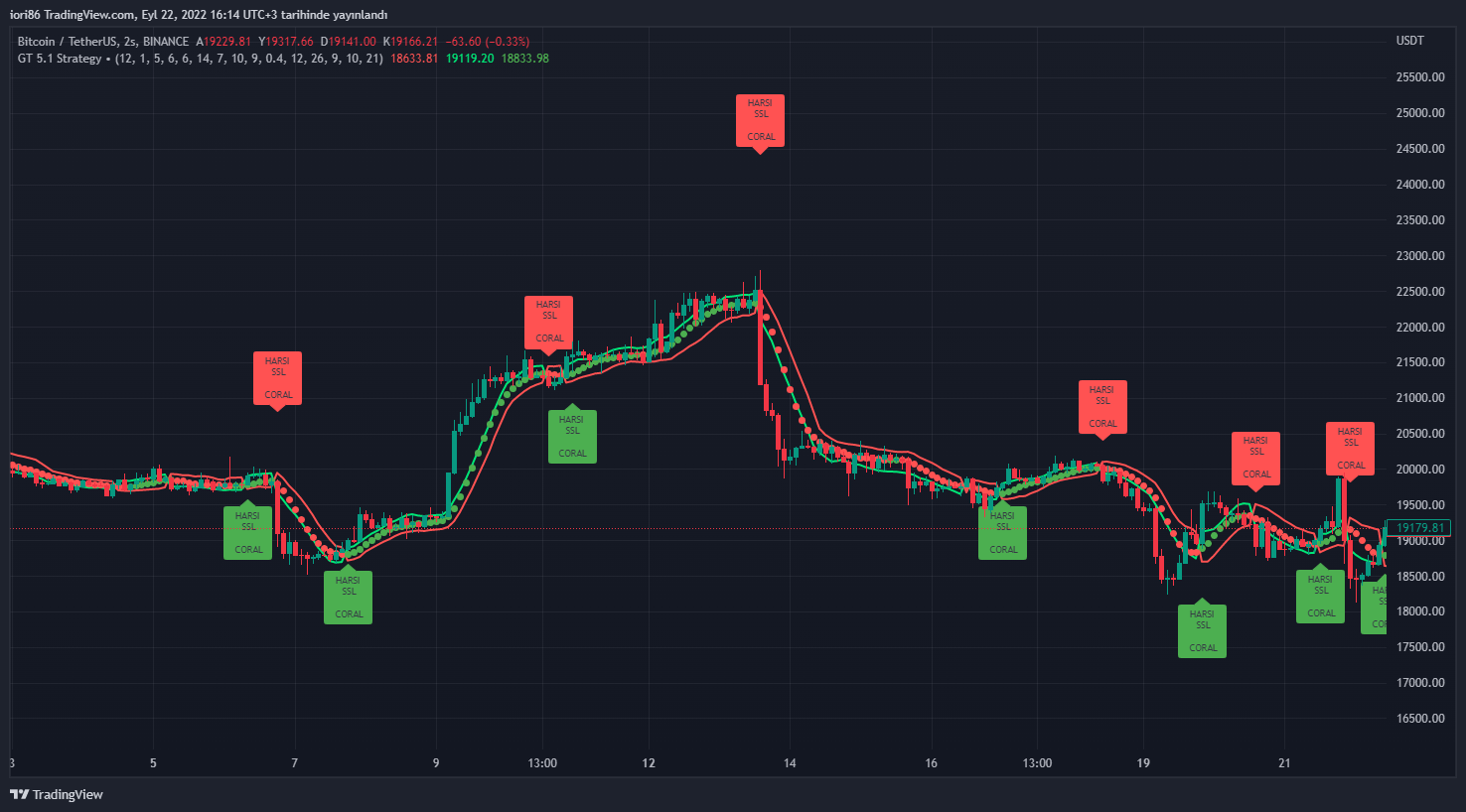1466x812 pixels.
Task: Click the topmost red HARSI SSL CORAL label
Action: point(760,120)
